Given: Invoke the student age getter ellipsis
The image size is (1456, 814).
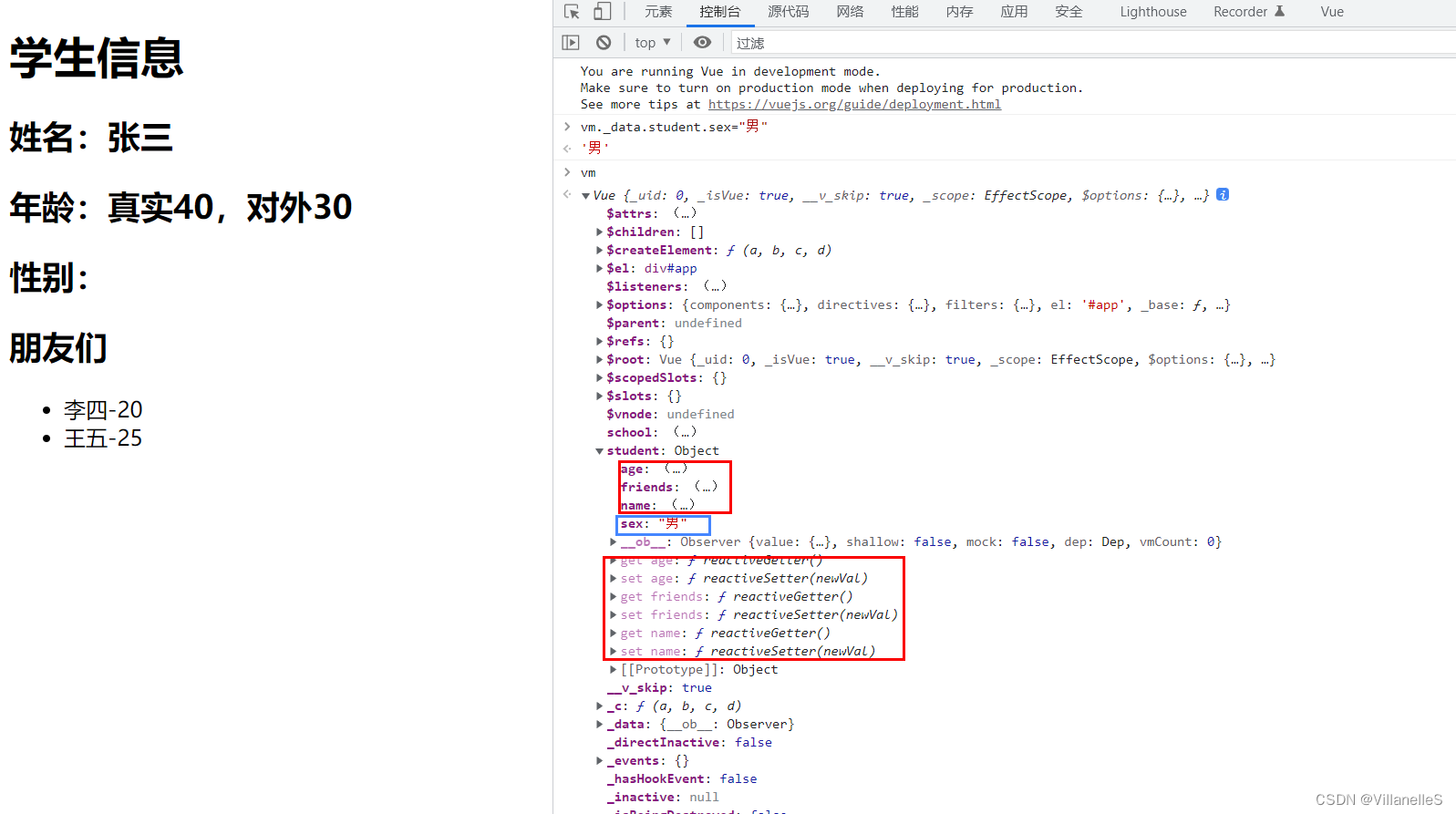Looking at the screenshot, I should coord(676,469).
